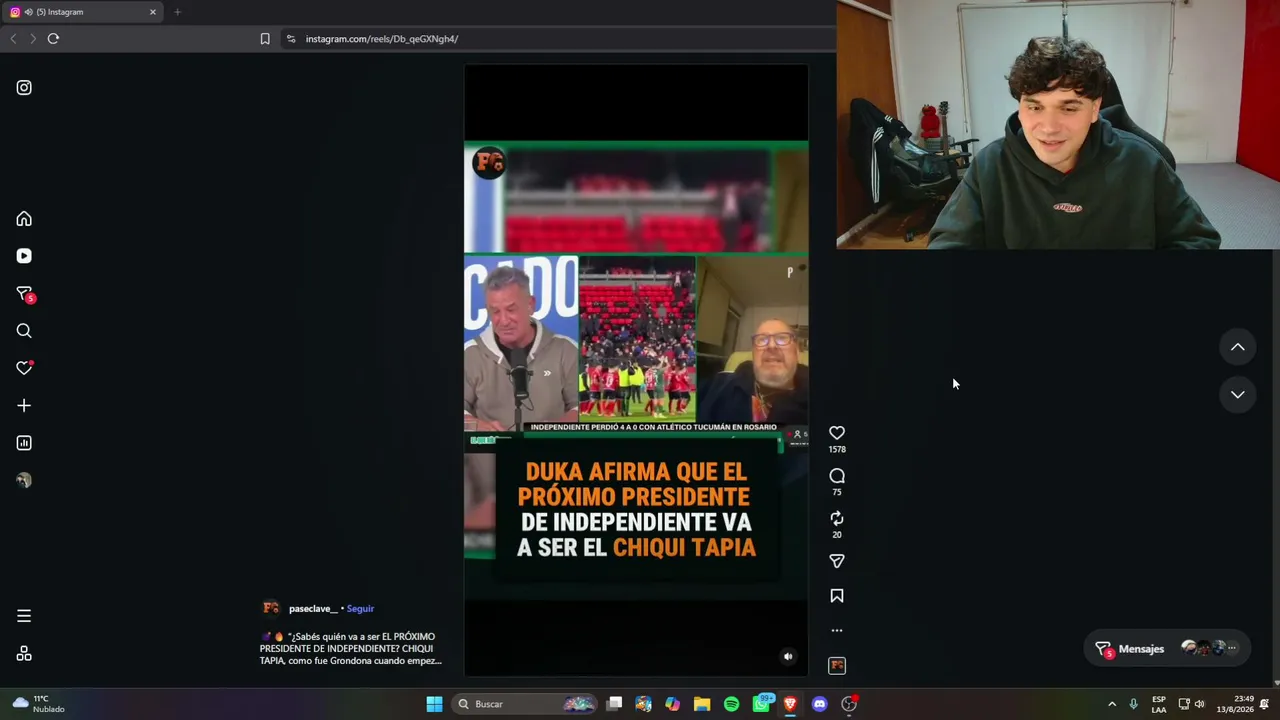
Task: Like the reel with the heart icon
Action: (837, 433)
